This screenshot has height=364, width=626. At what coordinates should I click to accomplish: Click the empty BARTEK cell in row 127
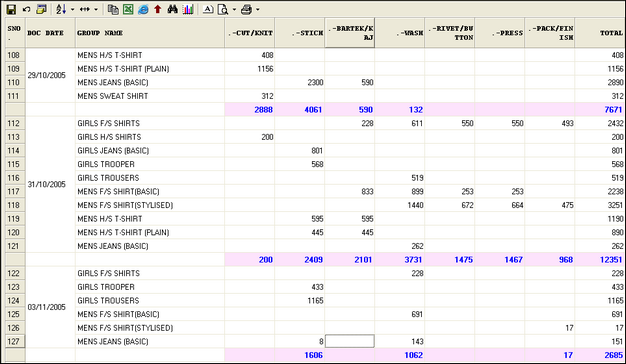350,341
